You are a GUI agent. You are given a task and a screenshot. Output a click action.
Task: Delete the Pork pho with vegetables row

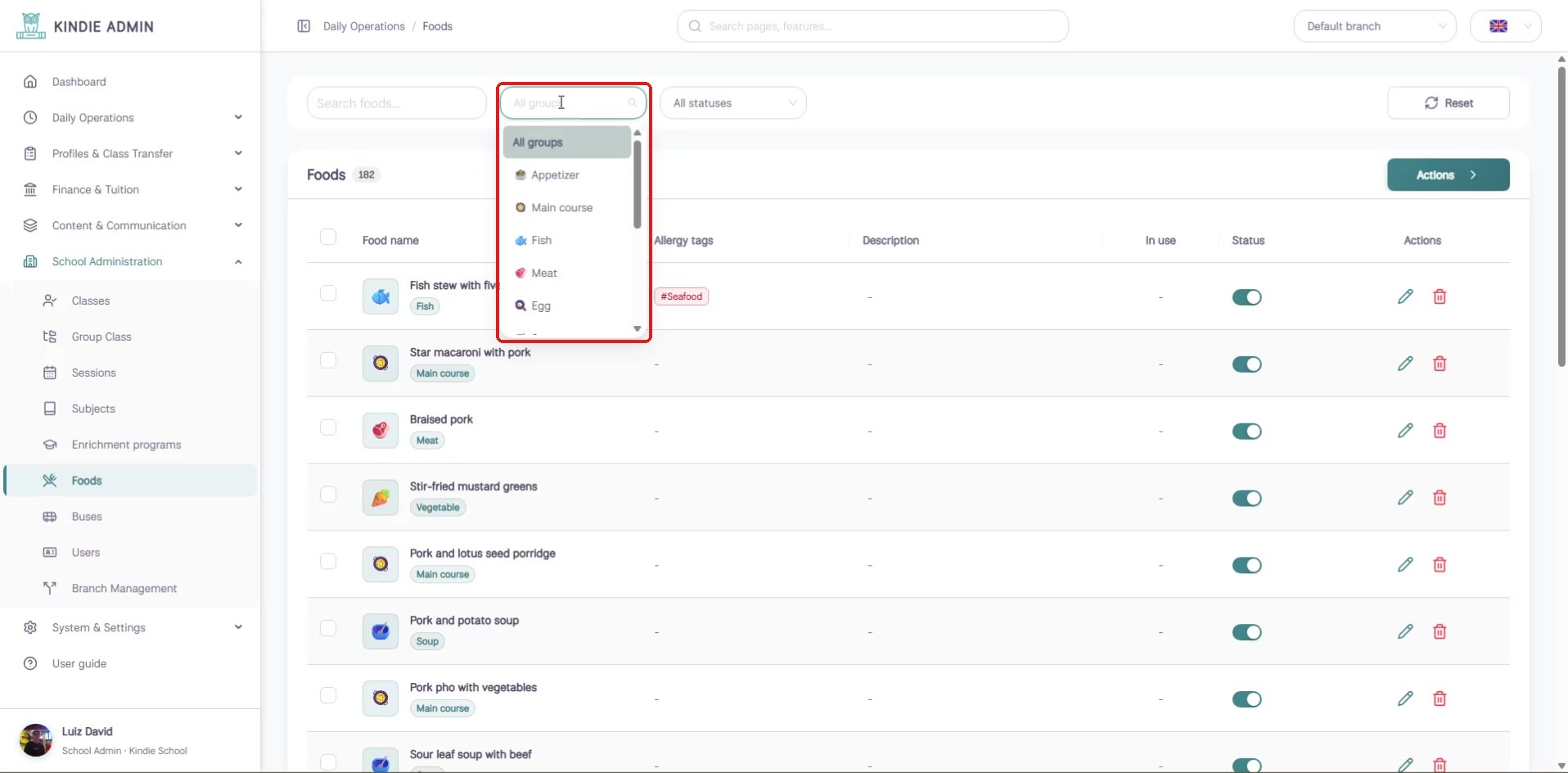click(x=1440, y=699)
